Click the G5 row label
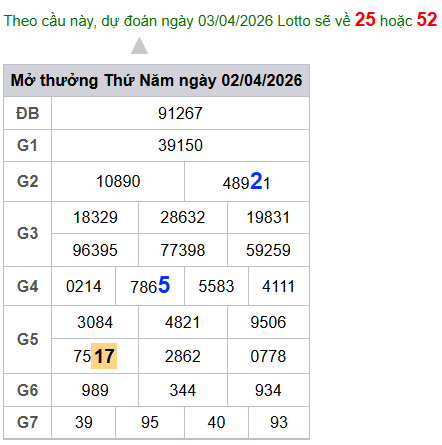 28,339
